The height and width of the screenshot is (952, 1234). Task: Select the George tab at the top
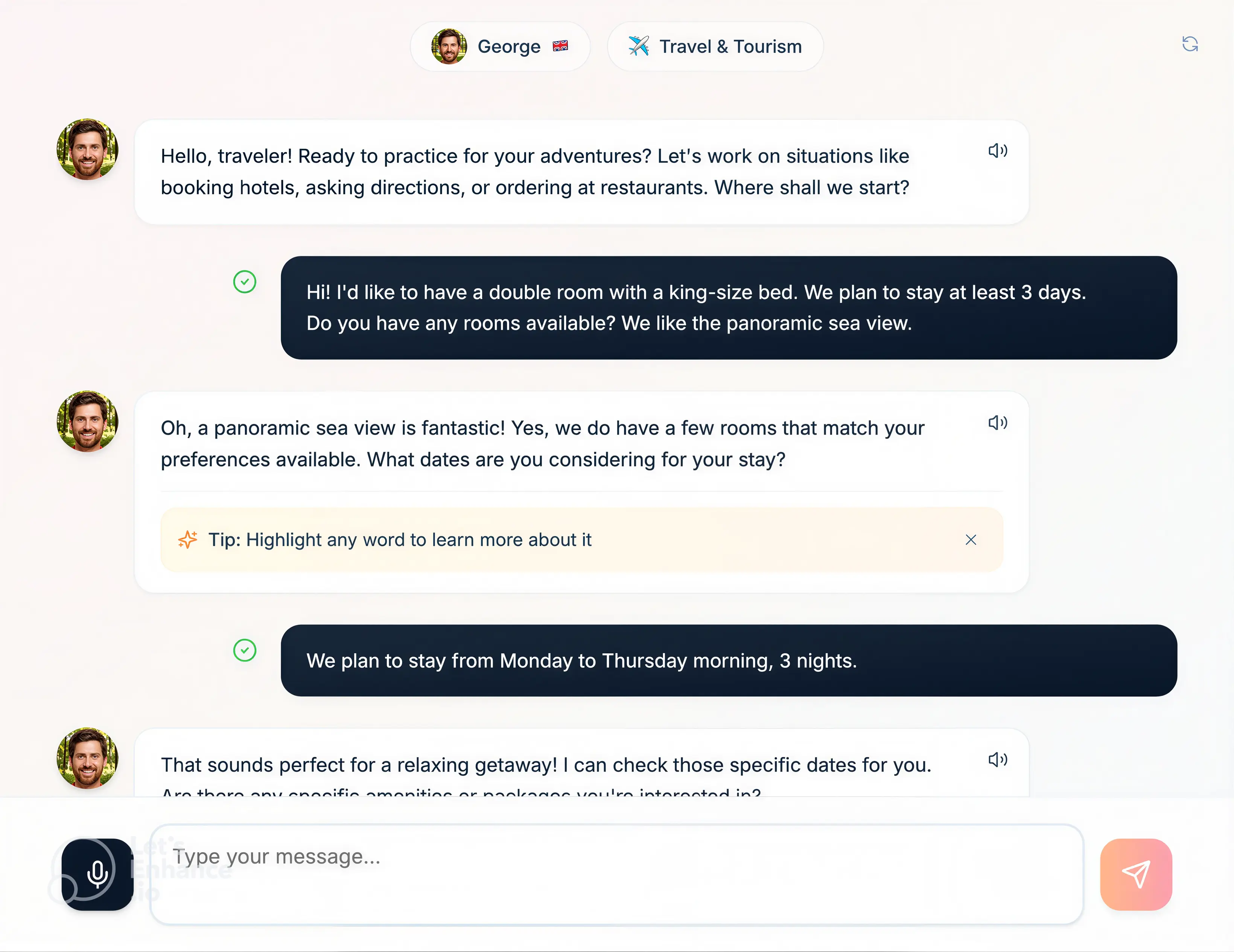click(499, 46)
